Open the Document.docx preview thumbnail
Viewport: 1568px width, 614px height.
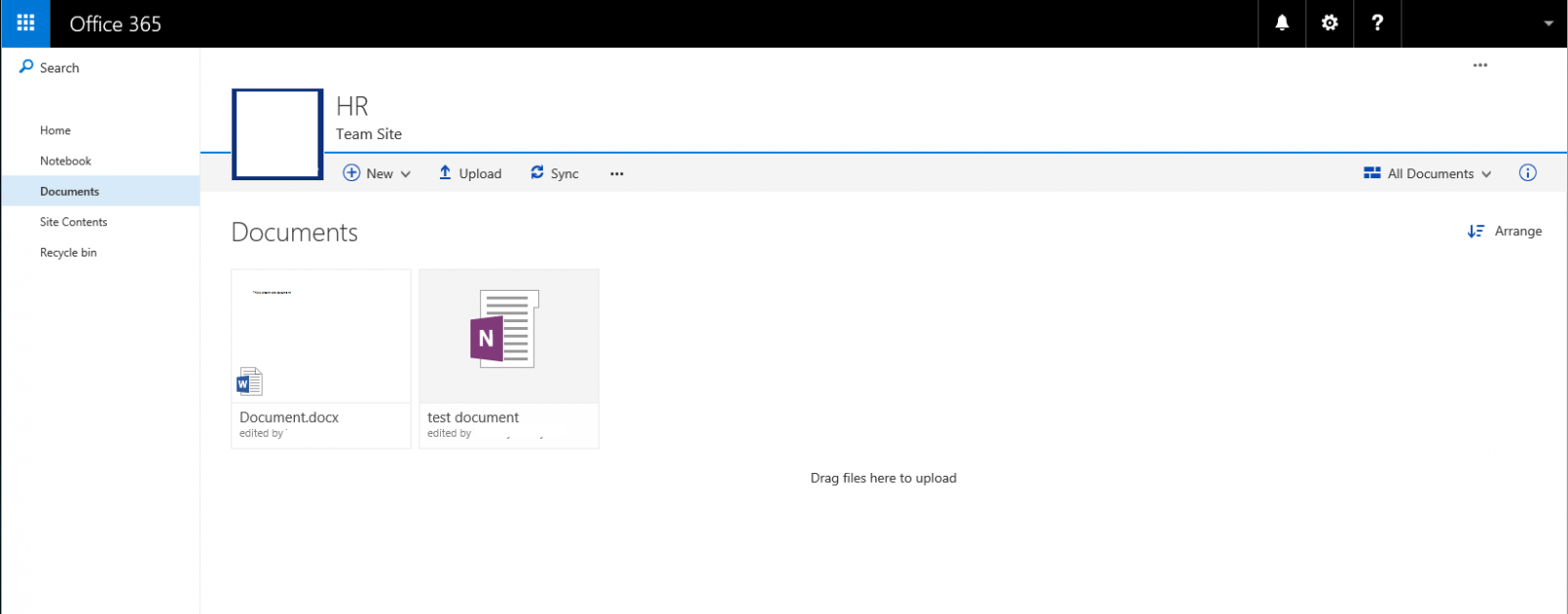321,336
